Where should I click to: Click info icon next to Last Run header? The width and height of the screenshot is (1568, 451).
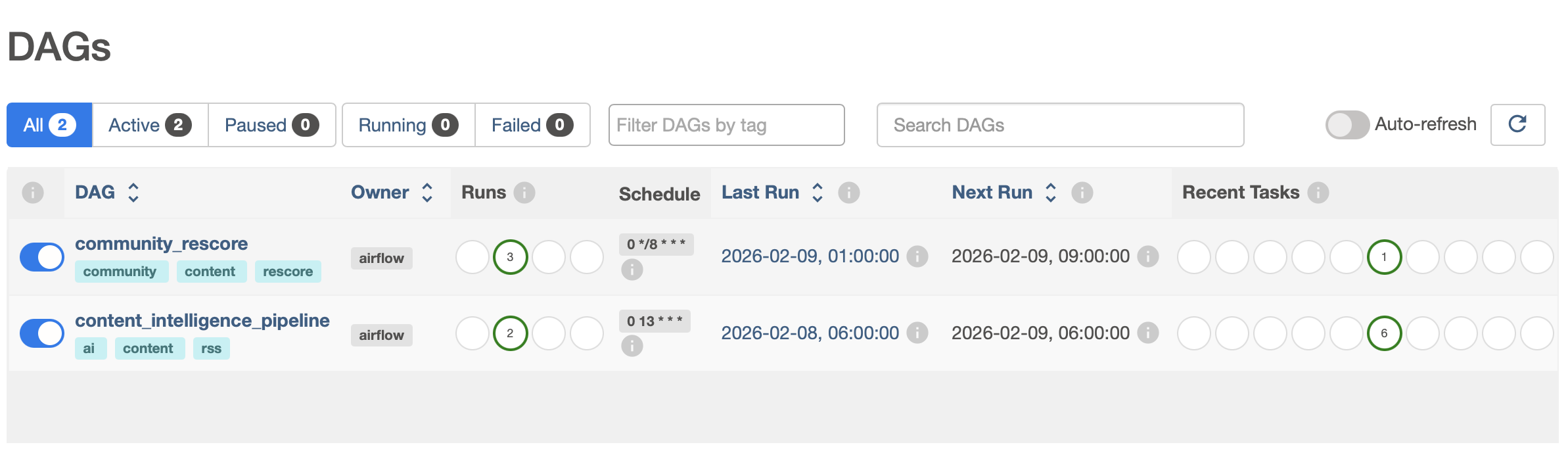point(848,193)
